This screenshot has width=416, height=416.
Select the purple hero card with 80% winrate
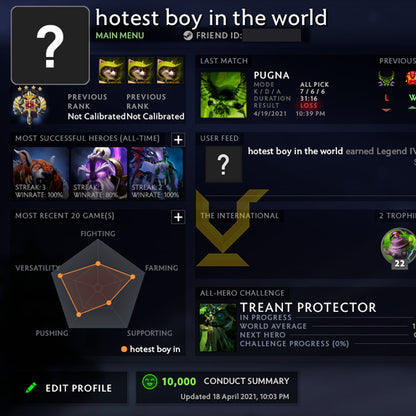99,173
